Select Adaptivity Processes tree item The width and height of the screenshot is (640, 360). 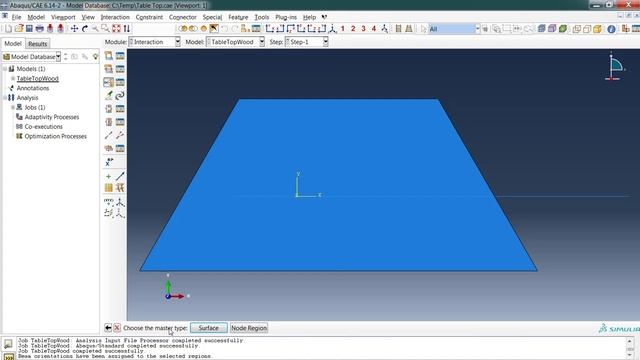pos(52,117)
